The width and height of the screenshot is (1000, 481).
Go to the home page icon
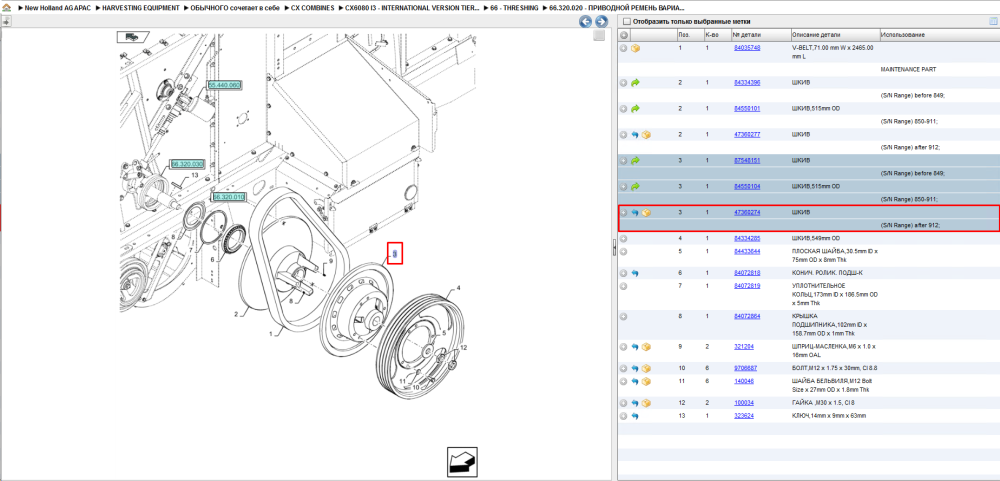[x=6, y=8]
